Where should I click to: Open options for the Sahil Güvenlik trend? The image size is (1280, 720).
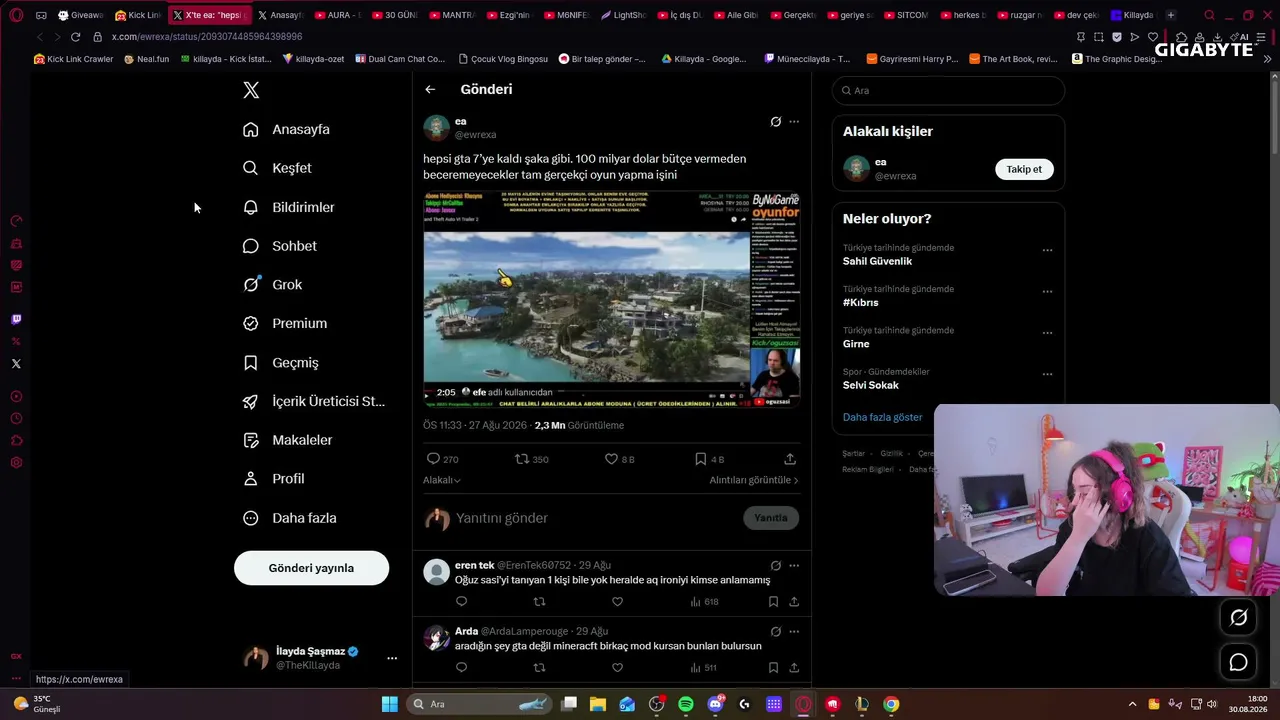click(1047, 251)
